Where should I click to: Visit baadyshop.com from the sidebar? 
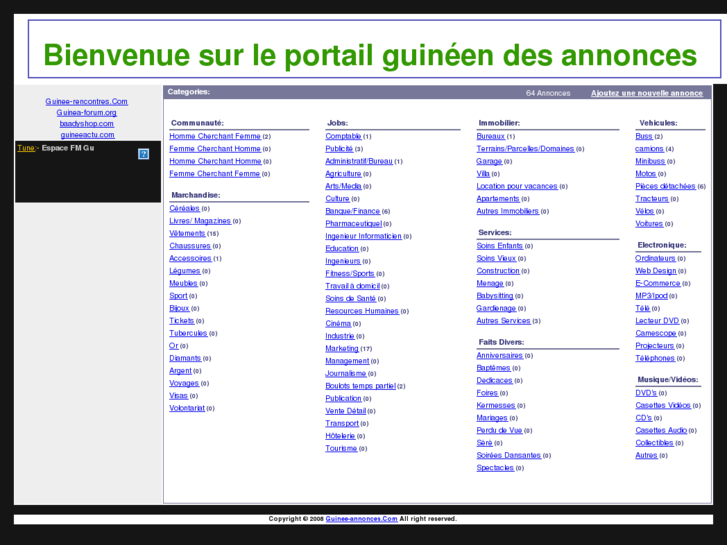click(86, 123)
